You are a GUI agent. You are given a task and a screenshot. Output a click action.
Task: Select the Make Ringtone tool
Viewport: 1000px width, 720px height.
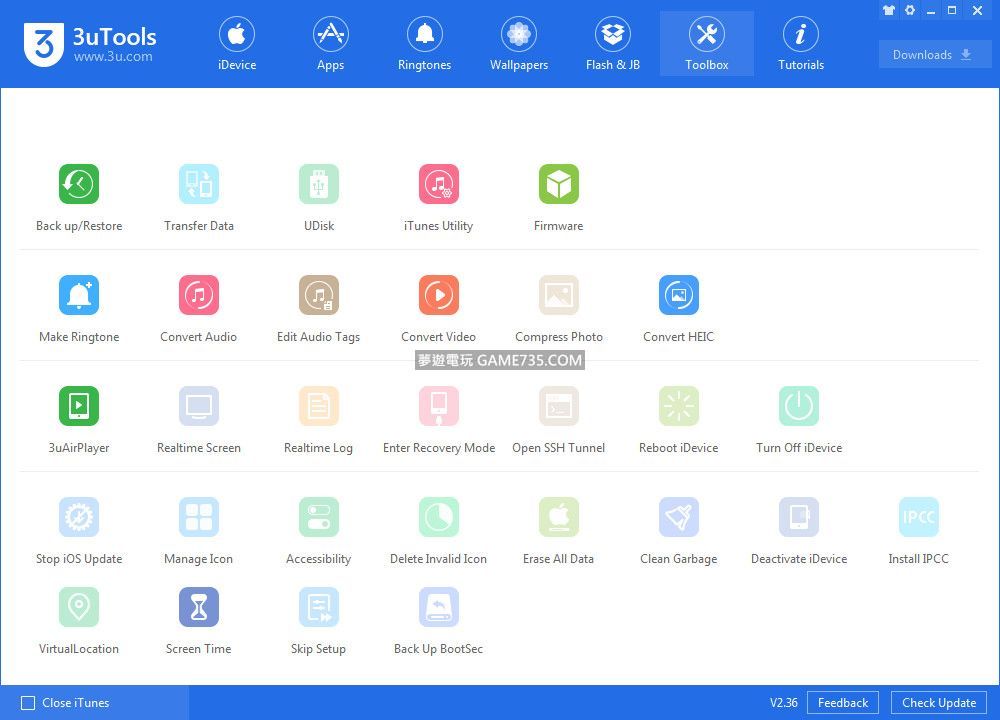(x=79, y=296)
